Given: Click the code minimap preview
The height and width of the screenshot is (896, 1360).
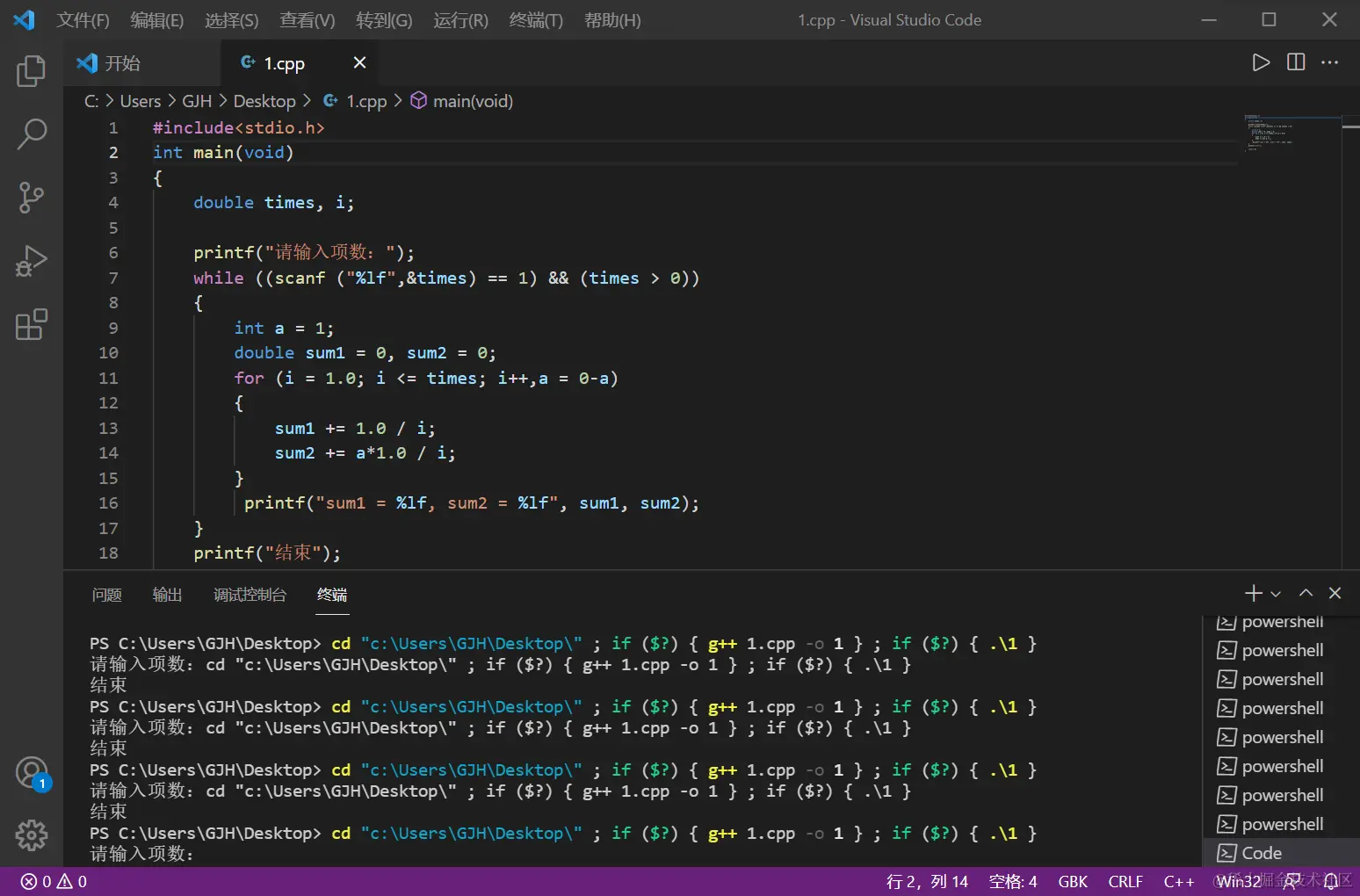Looking at the screenshot, I should pyautogui.click(x=1270, y=133).
